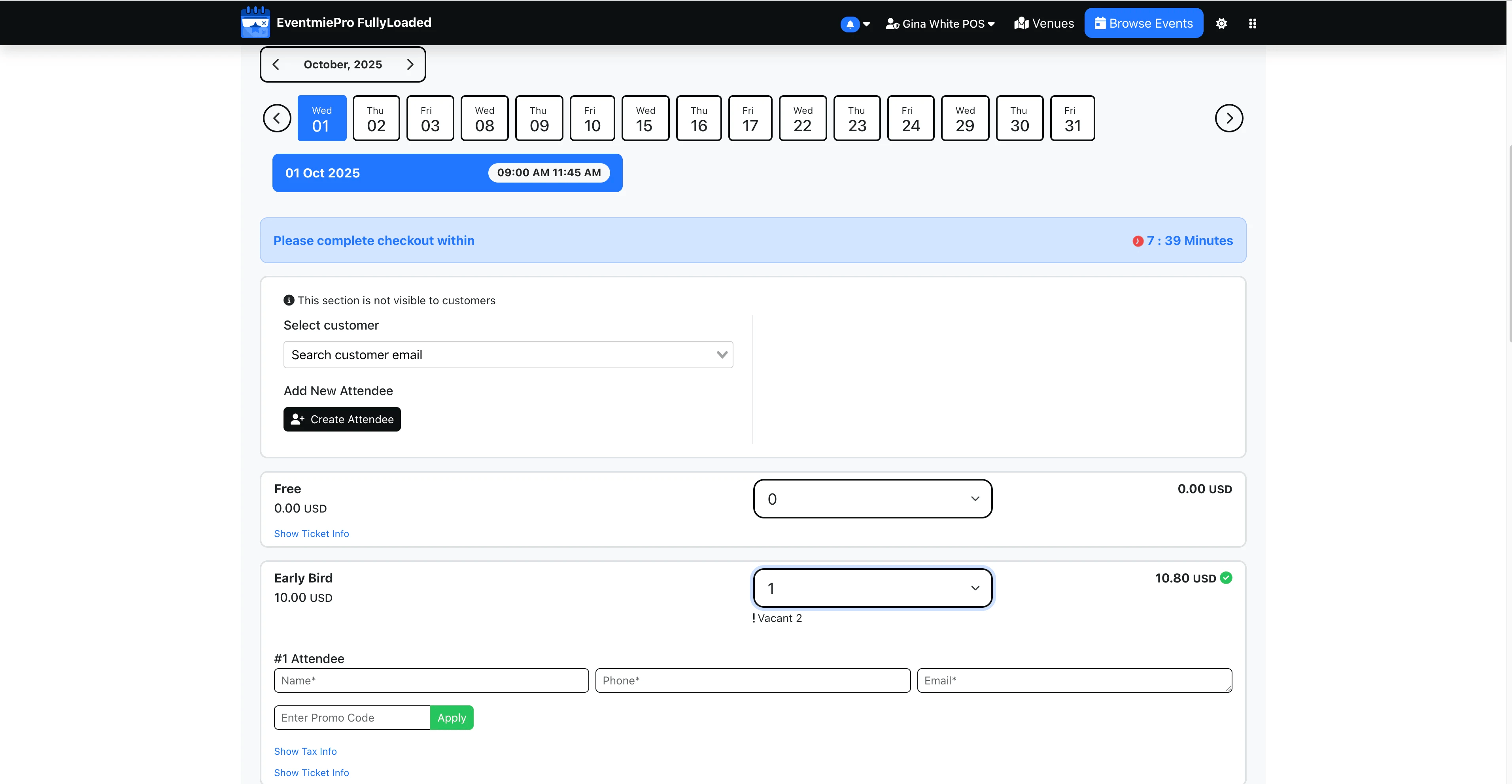The height and width of the screenshot is (784, 1512).
Task: Go to previous month arrow
Action: click(276, 64)
